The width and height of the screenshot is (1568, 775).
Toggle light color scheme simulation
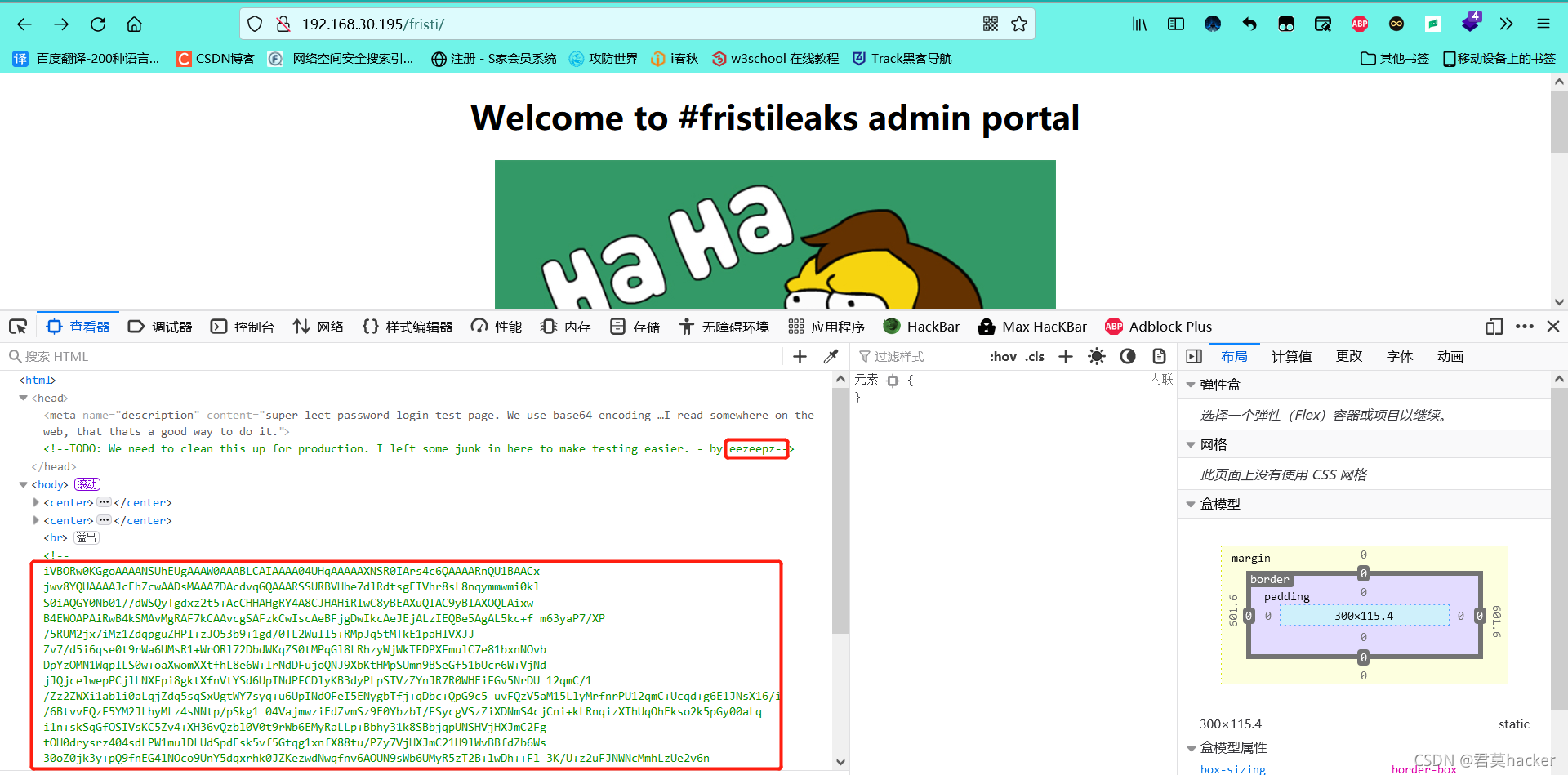click(x=1097, y=357)
